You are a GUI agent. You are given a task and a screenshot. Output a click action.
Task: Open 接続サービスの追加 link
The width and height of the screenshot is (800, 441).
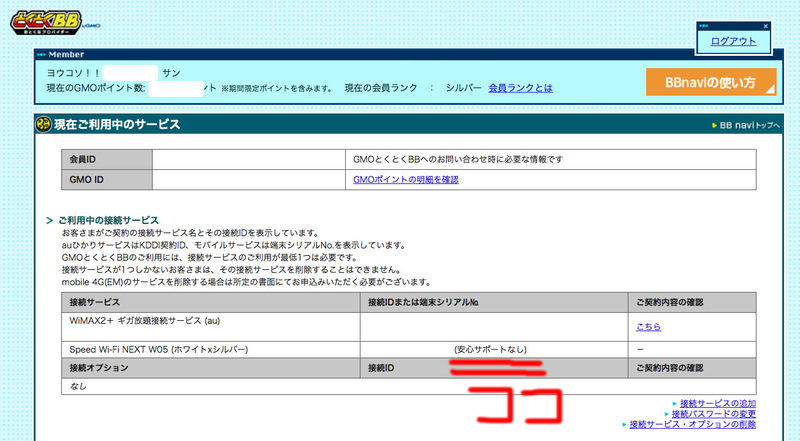(718, 404)
